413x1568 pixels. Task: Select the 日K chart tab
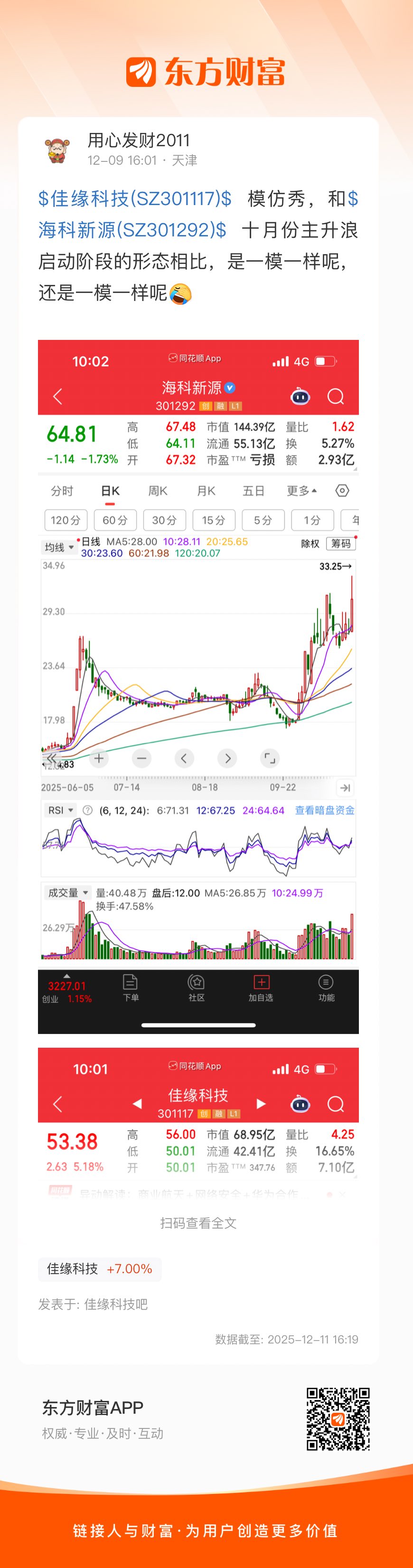click(x=110, y=490)
